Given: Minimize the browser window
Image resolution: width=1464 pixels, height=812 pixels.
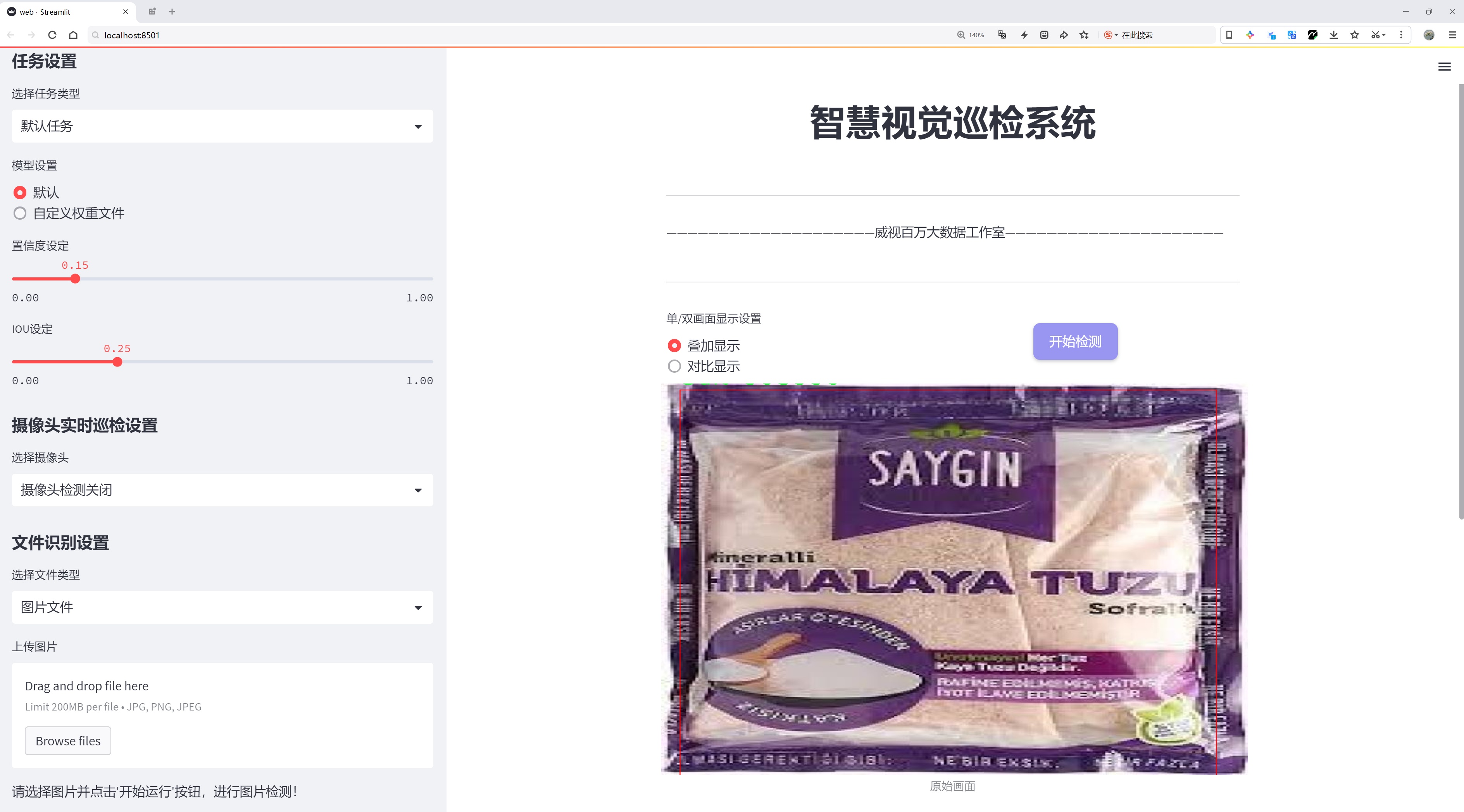Looking at the screenshot, I should coord(1405,11).
